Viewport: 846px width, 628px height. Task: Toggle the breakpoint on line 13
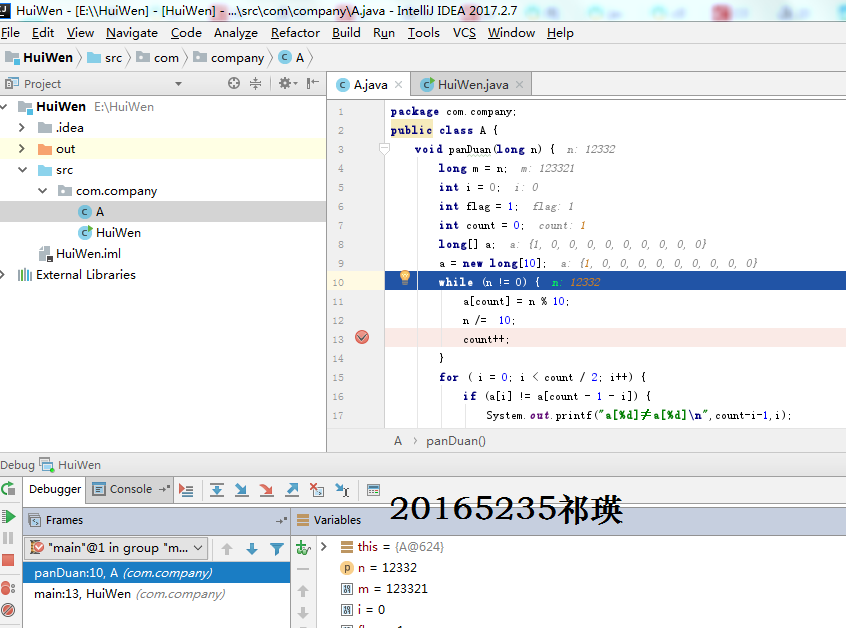pos(362,338)
